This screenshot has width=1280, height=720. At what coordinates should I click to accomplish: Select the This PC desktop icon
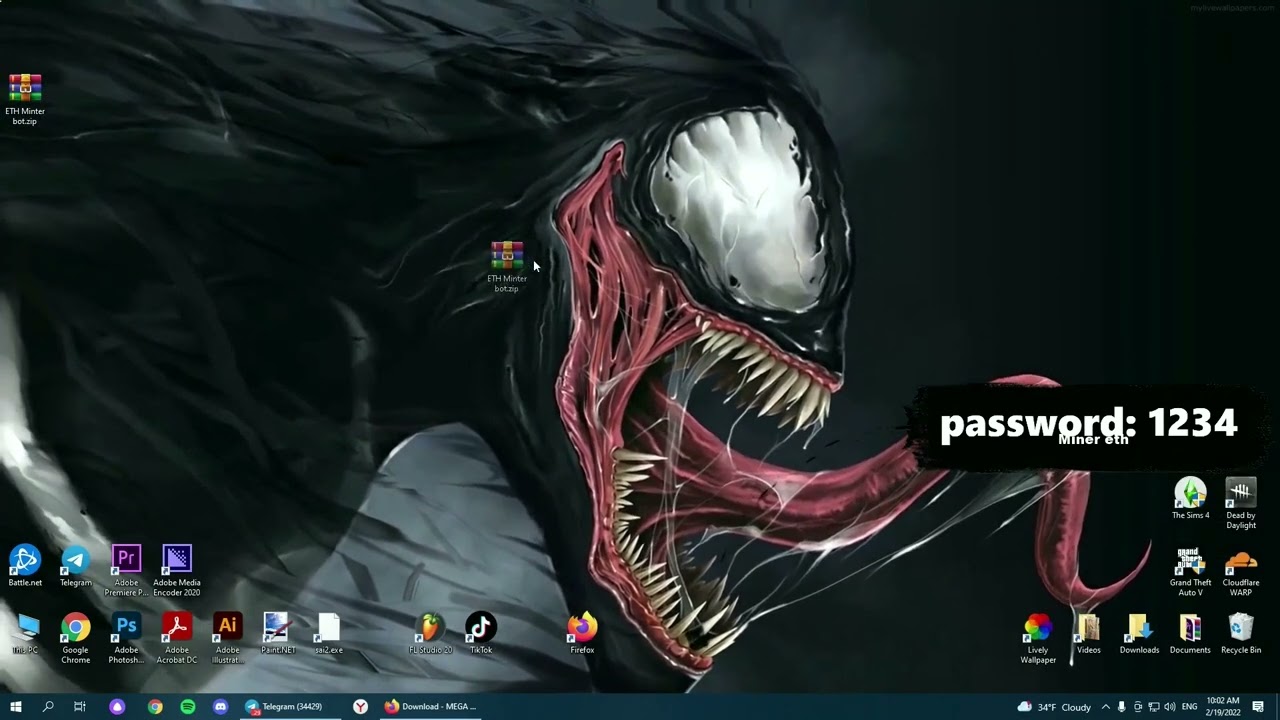coord(25,634)
